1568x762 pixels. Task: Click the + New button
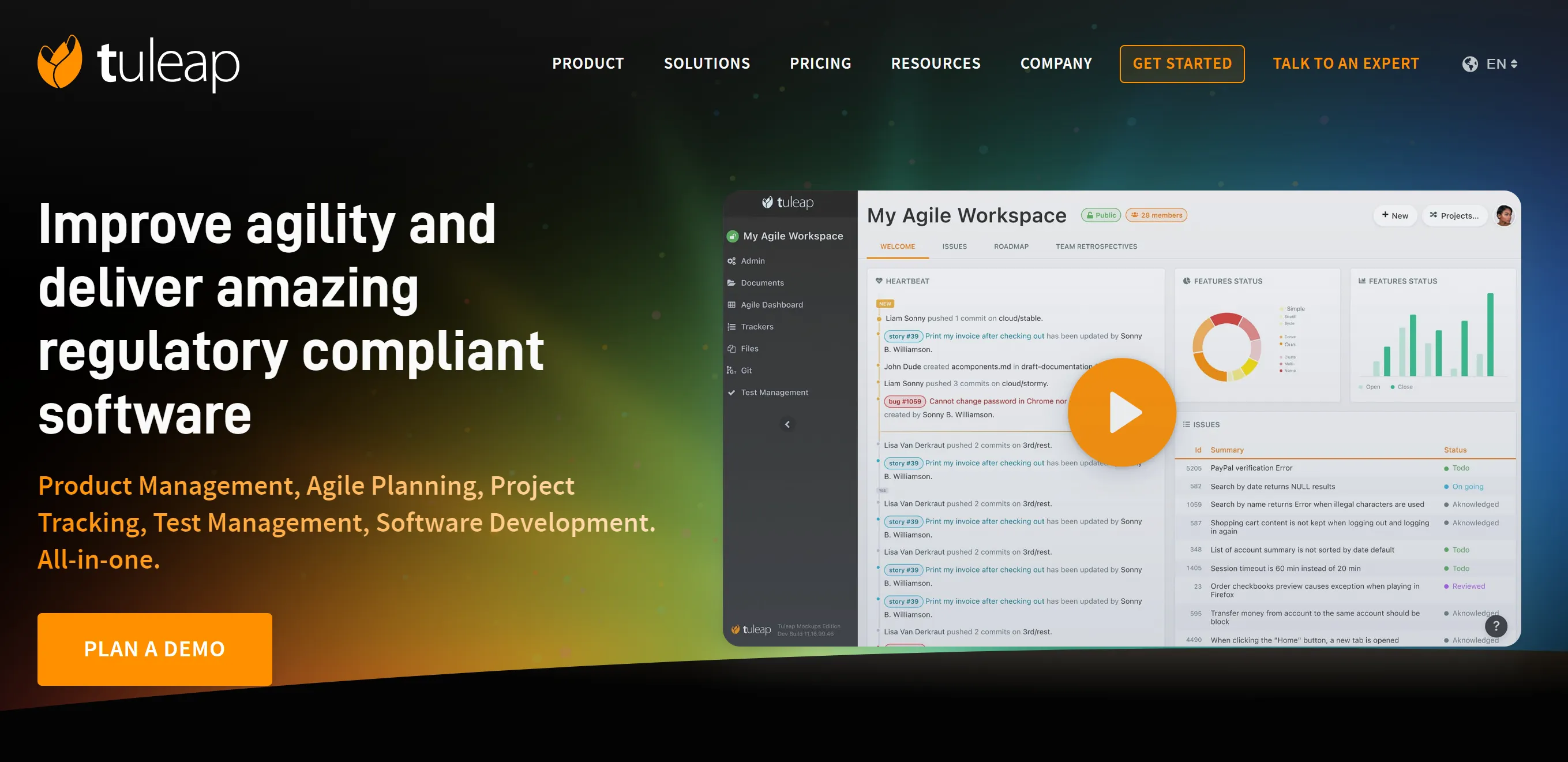click(x=1394, y=216)
